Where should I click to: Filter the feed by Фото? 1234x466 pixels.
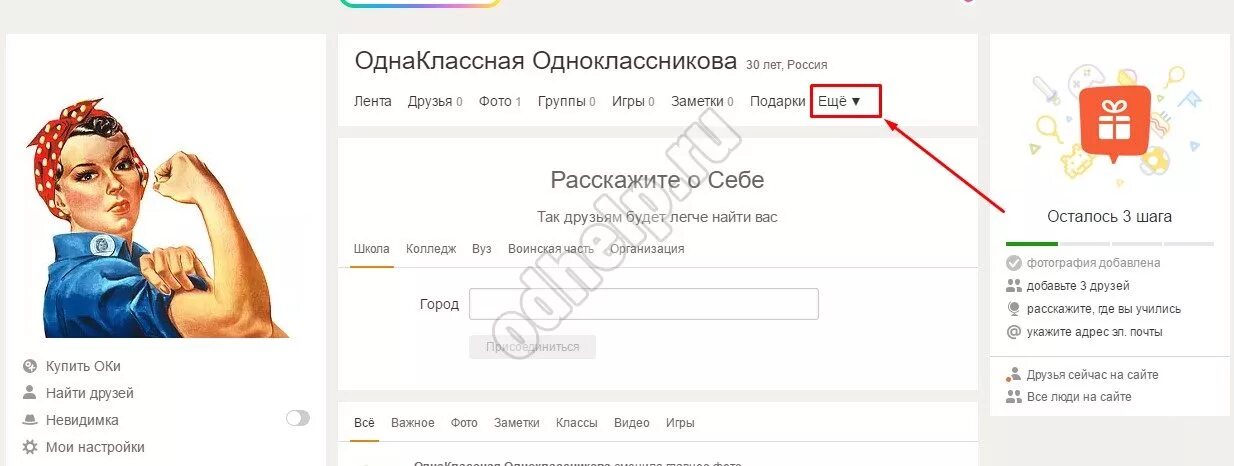464,423
